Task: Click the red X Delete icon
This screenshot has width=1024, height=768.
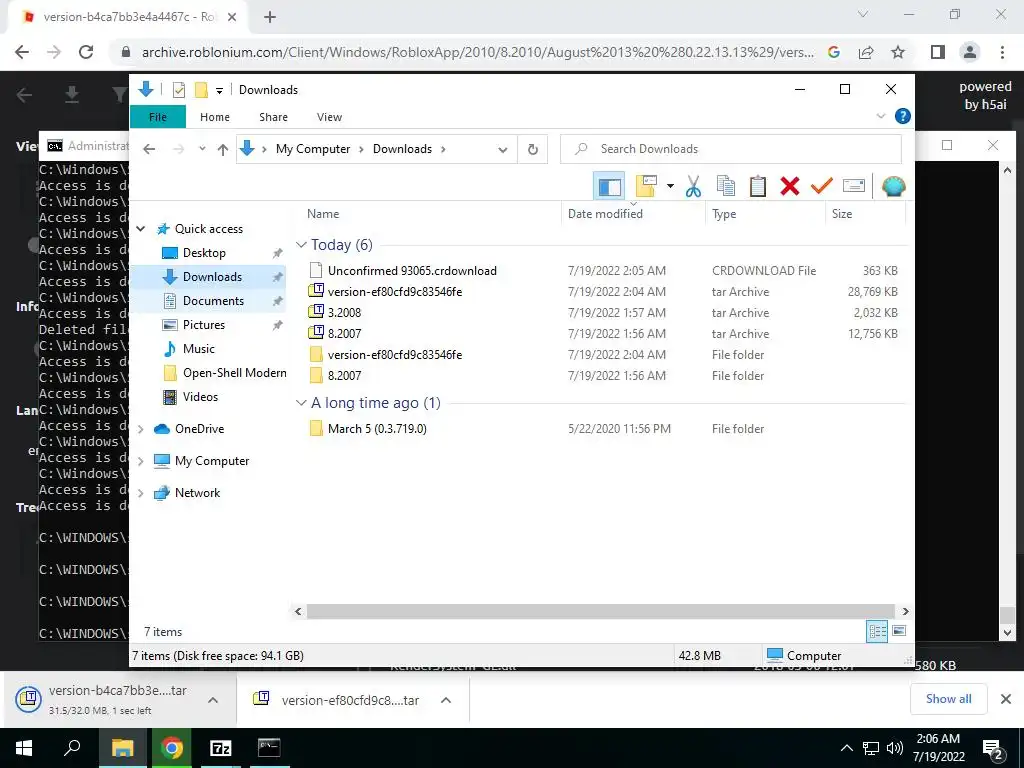Action: point(790,187)
